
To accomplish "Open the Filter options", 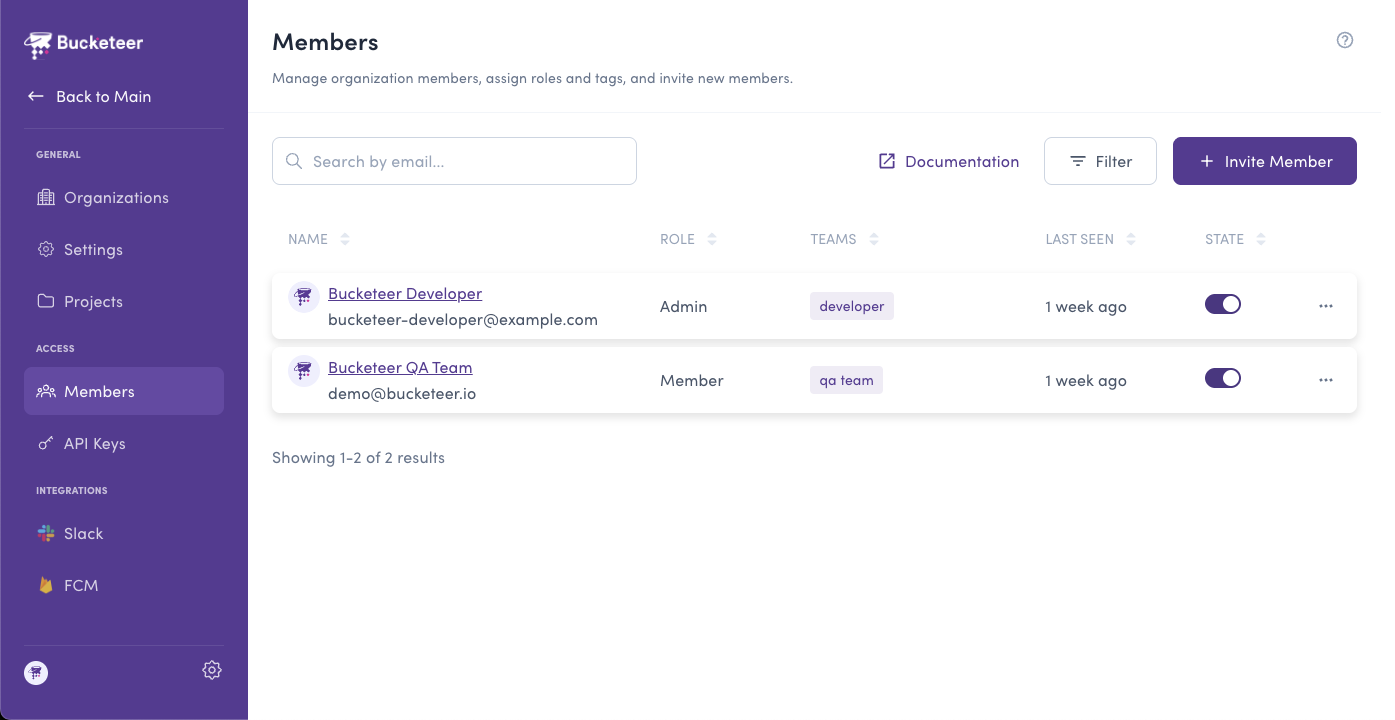I will coord(1100,161).
